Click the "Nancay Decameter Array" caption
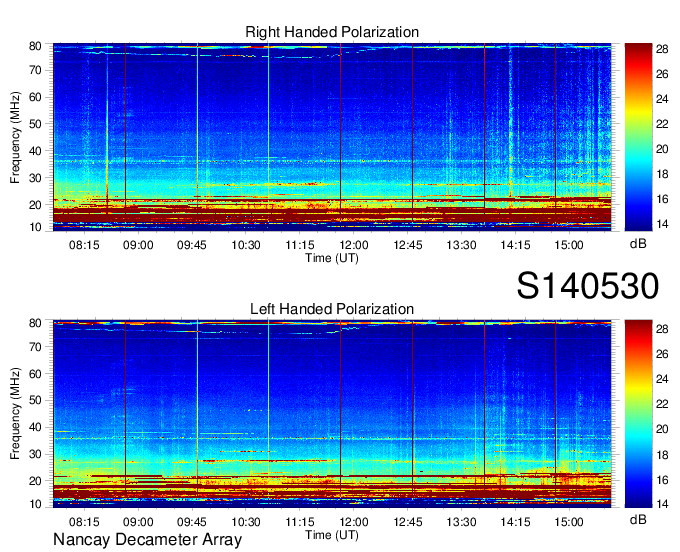 click(147, 539)
